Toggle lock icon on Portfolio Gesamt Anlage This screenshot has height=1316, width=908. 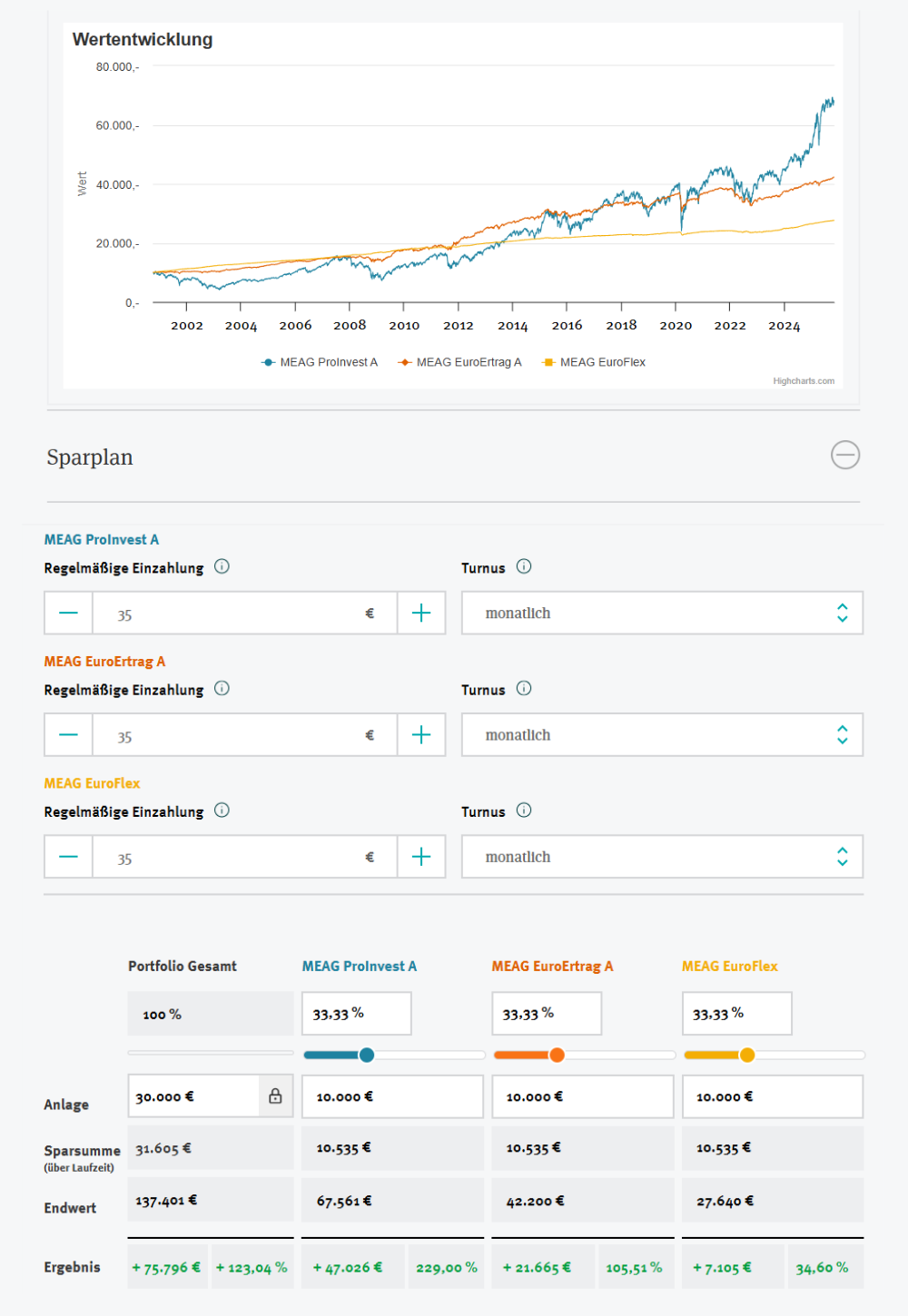[275, 1096]
